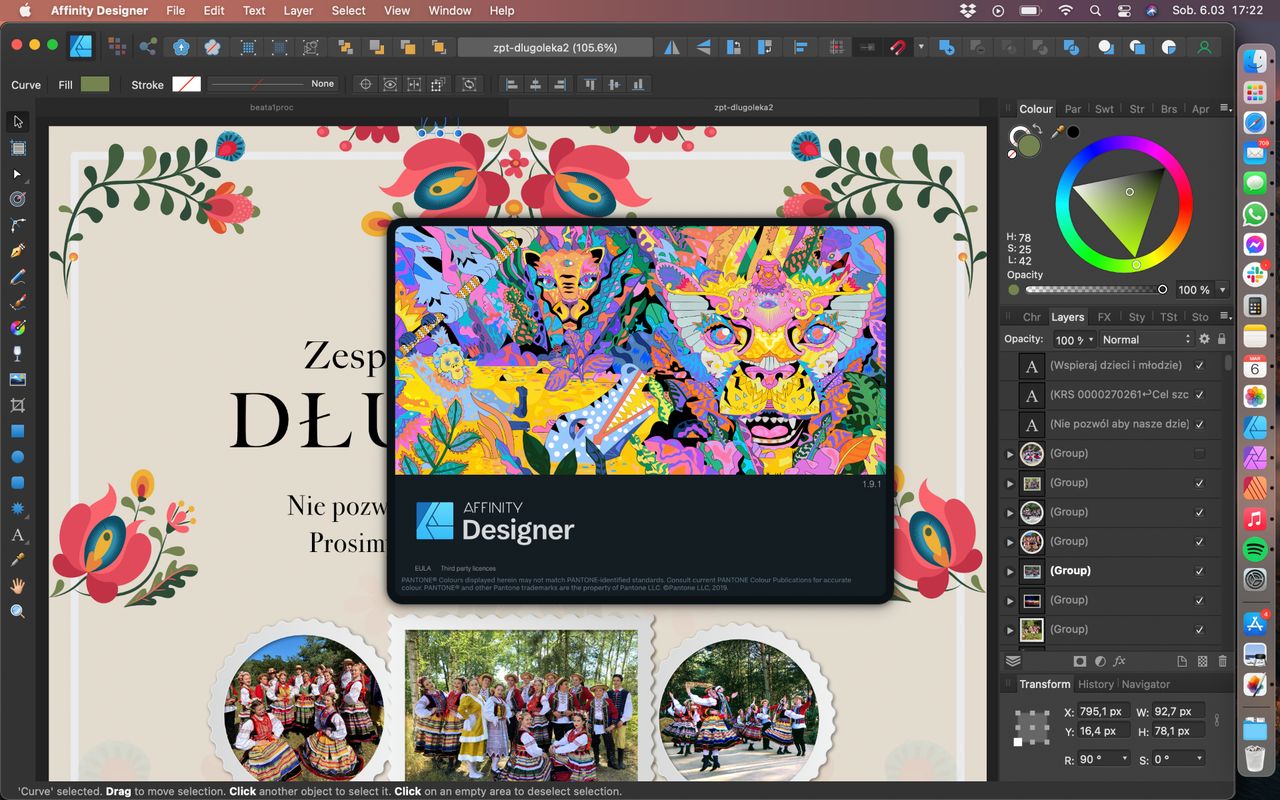Select the View hand tool
The height and width of the screenshot is (800, 1280).
18,586
